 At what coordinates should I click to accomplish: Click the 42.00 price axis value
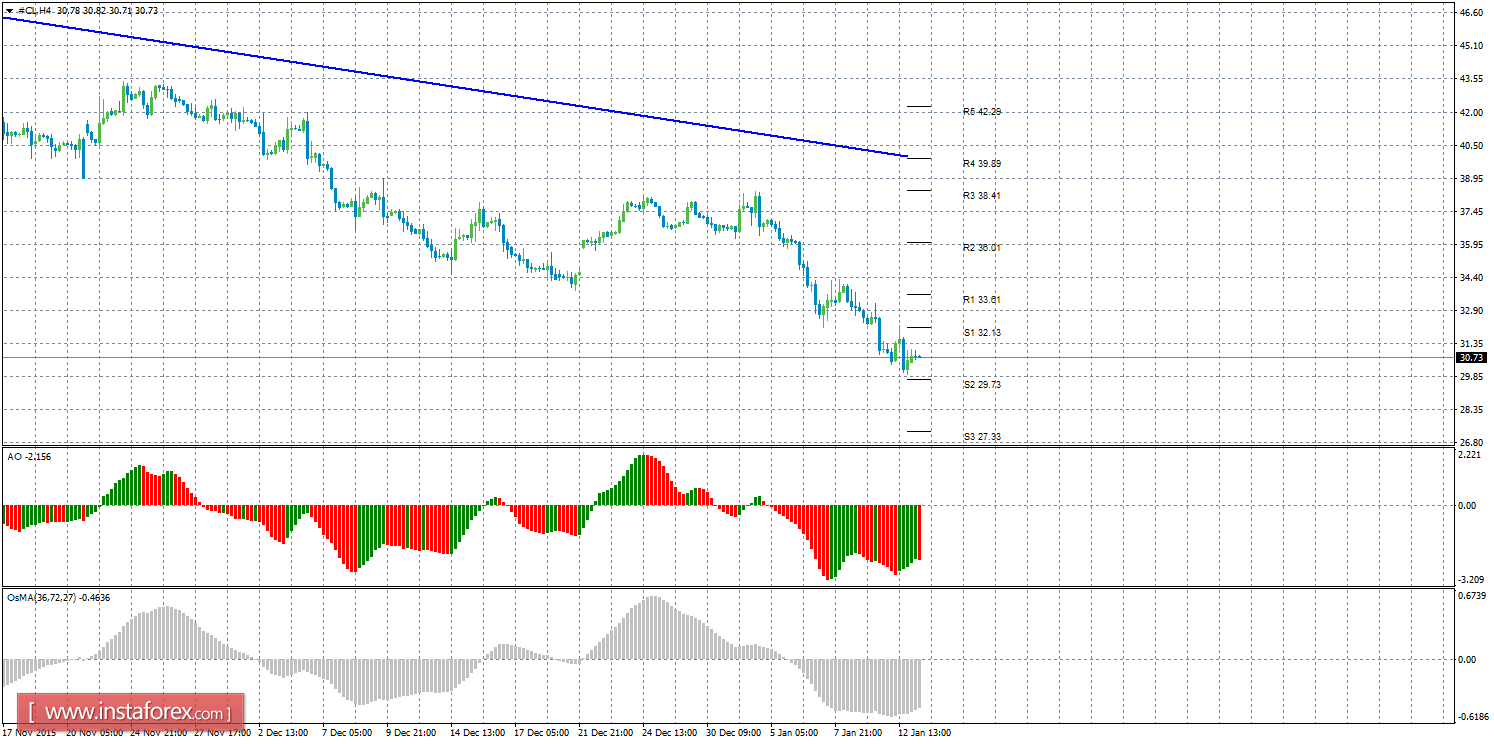1471,112
